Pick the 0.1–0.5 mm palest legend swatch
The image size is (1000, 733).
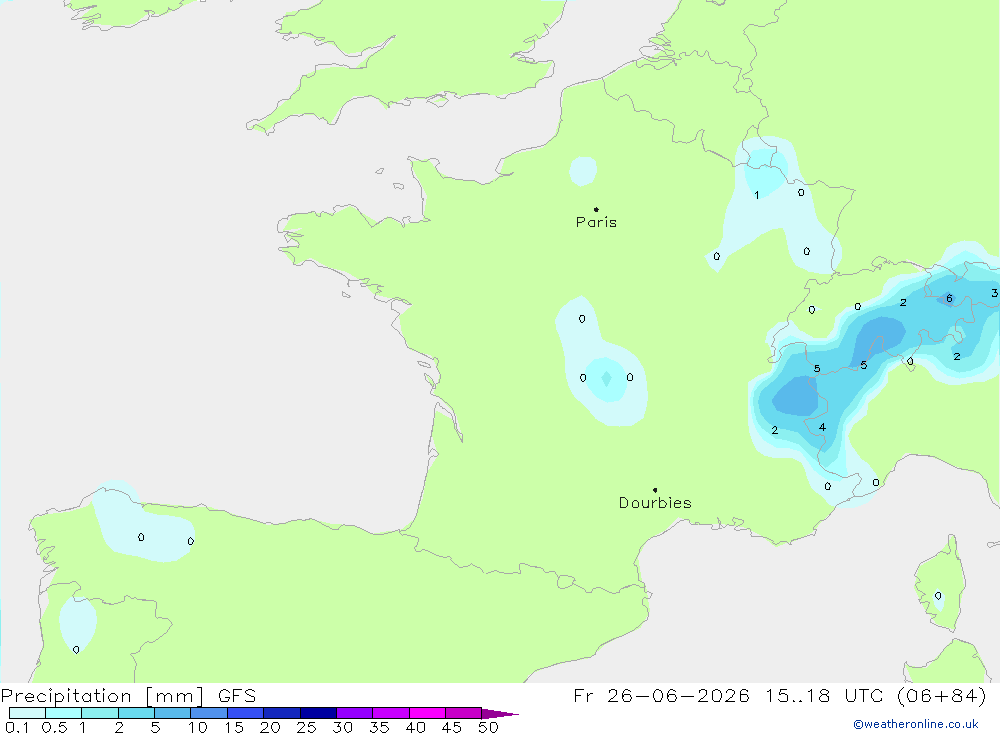click(x=27, y=713)
